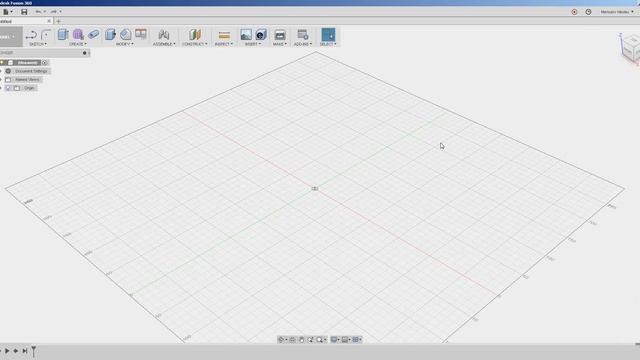This screenshot has width=640, height=360.
Task: Toggle Origin folder visibility
Action: tap(8, 88)
